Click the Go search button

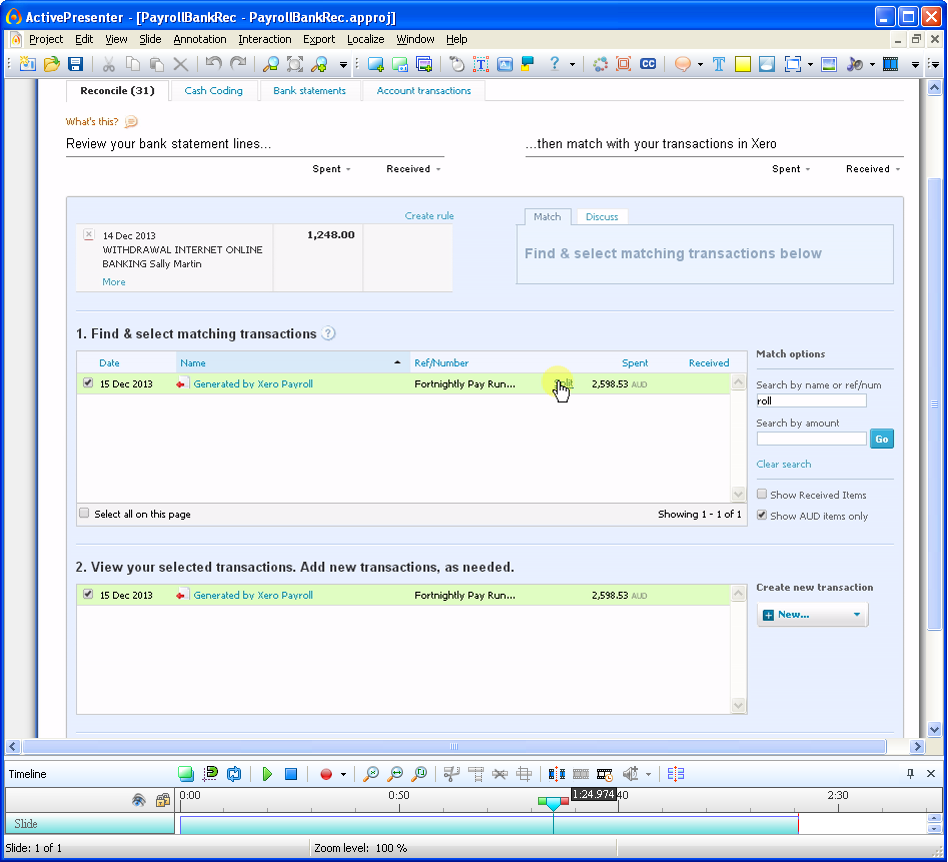click(881, 439)
